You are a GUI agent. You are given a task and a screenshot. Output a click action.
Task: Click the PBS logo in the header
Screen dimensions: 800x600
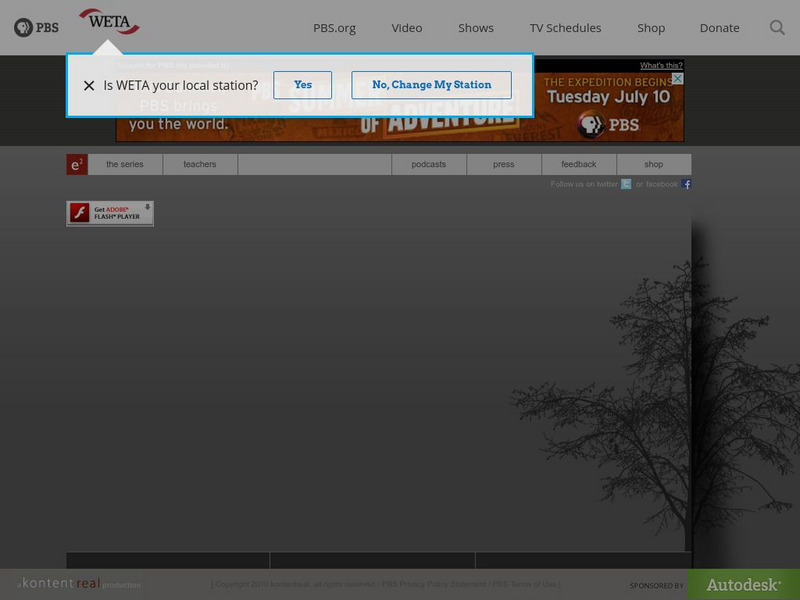coord(36,28)
